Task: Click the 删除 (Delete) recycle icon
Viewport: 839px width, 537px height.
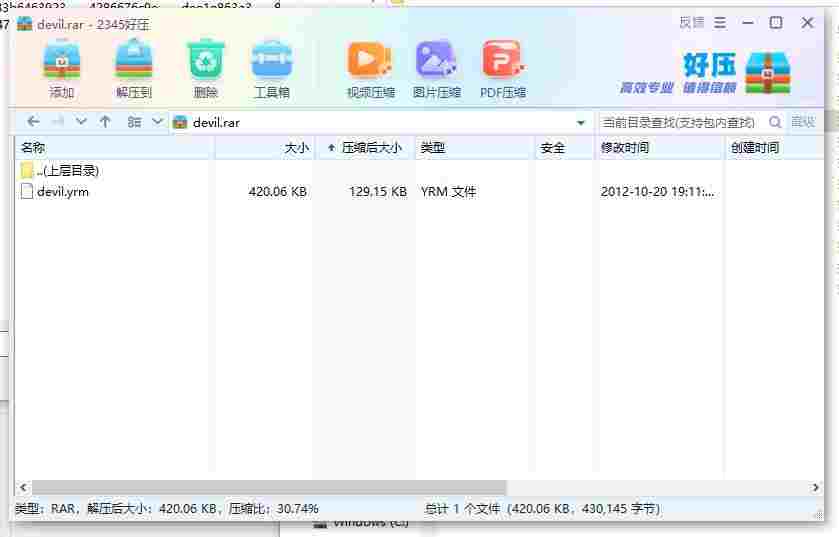Action: coord(205,70)
